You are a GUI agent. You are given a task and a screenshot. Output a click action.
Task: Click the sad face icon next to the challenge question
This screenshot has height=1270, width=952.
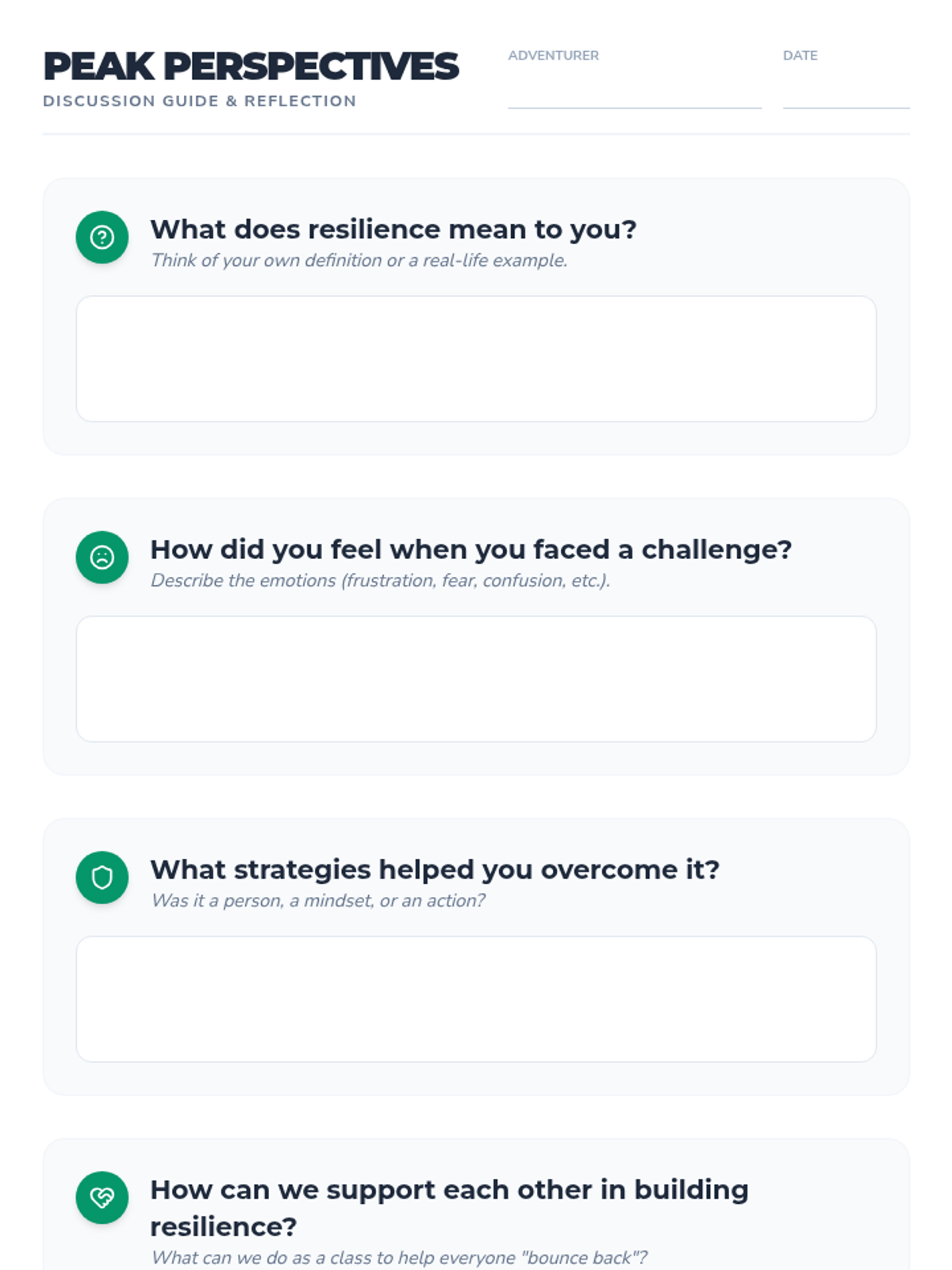(102, 557)
